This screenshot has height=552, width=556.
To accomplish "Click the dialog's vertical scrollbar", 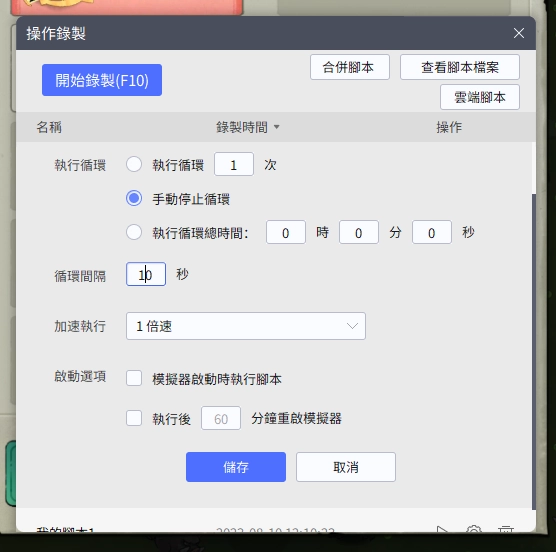I will tap(534, 351).
